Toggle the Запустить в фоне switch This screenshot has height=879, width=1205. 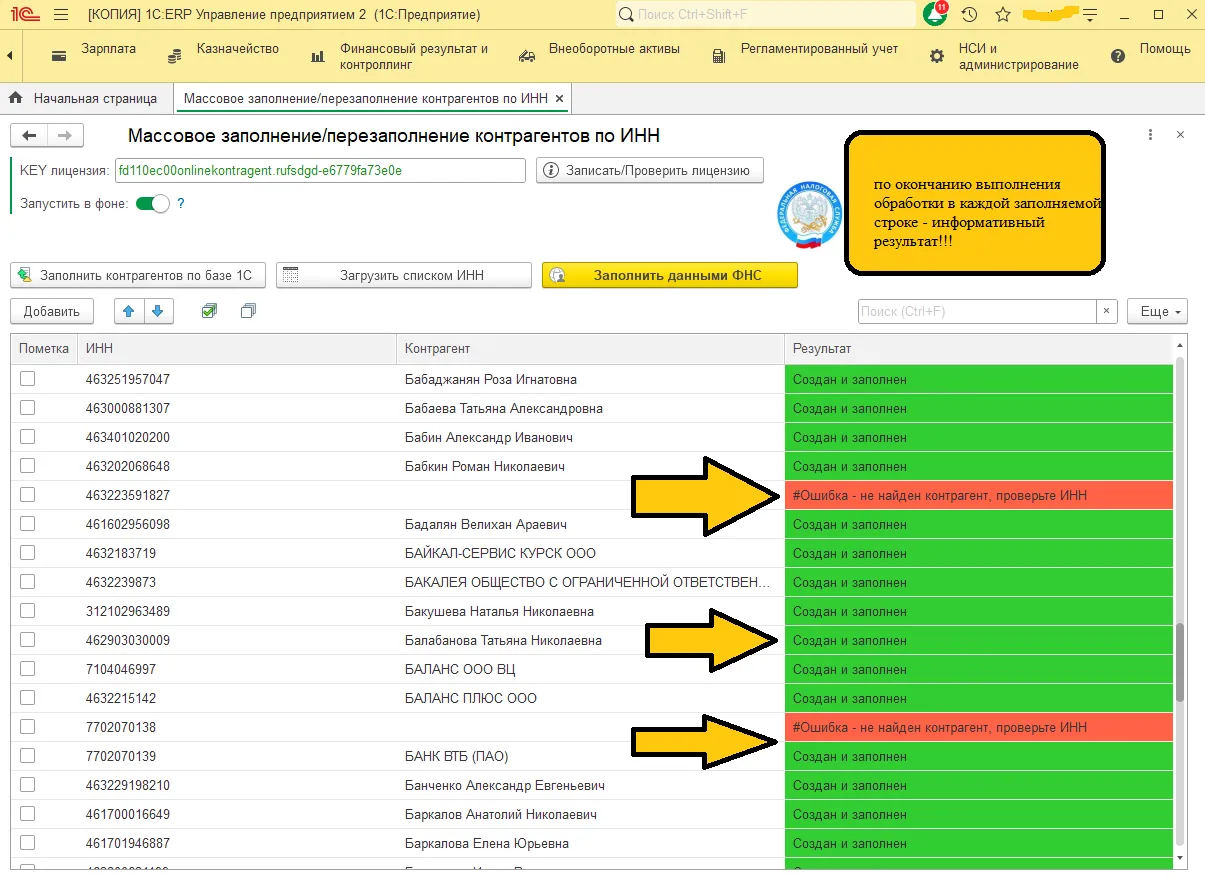click(x=153, y=203)
